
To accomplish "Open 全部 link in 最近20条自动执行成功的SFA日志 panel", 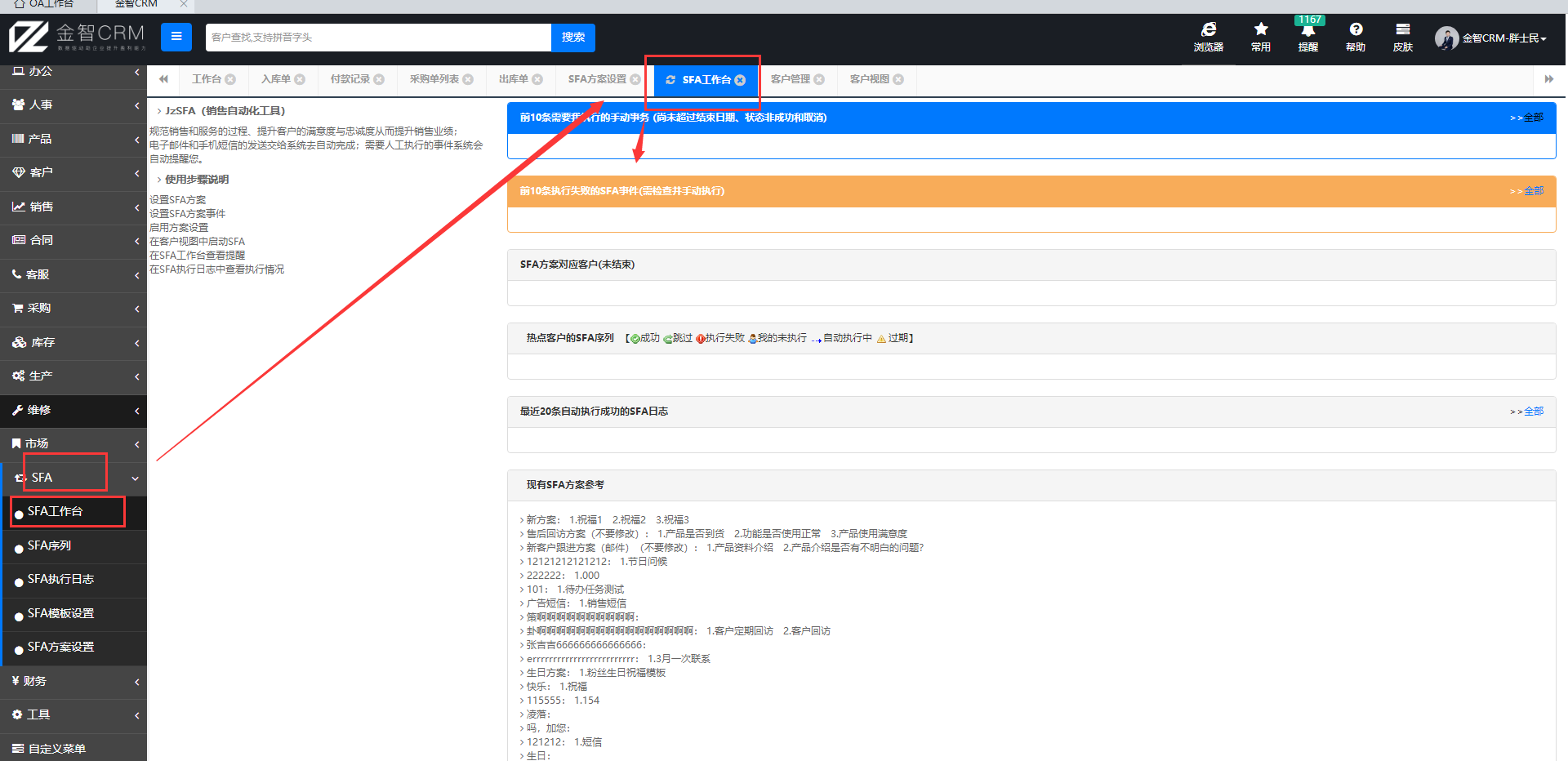I will click(x=1533, y=412).
